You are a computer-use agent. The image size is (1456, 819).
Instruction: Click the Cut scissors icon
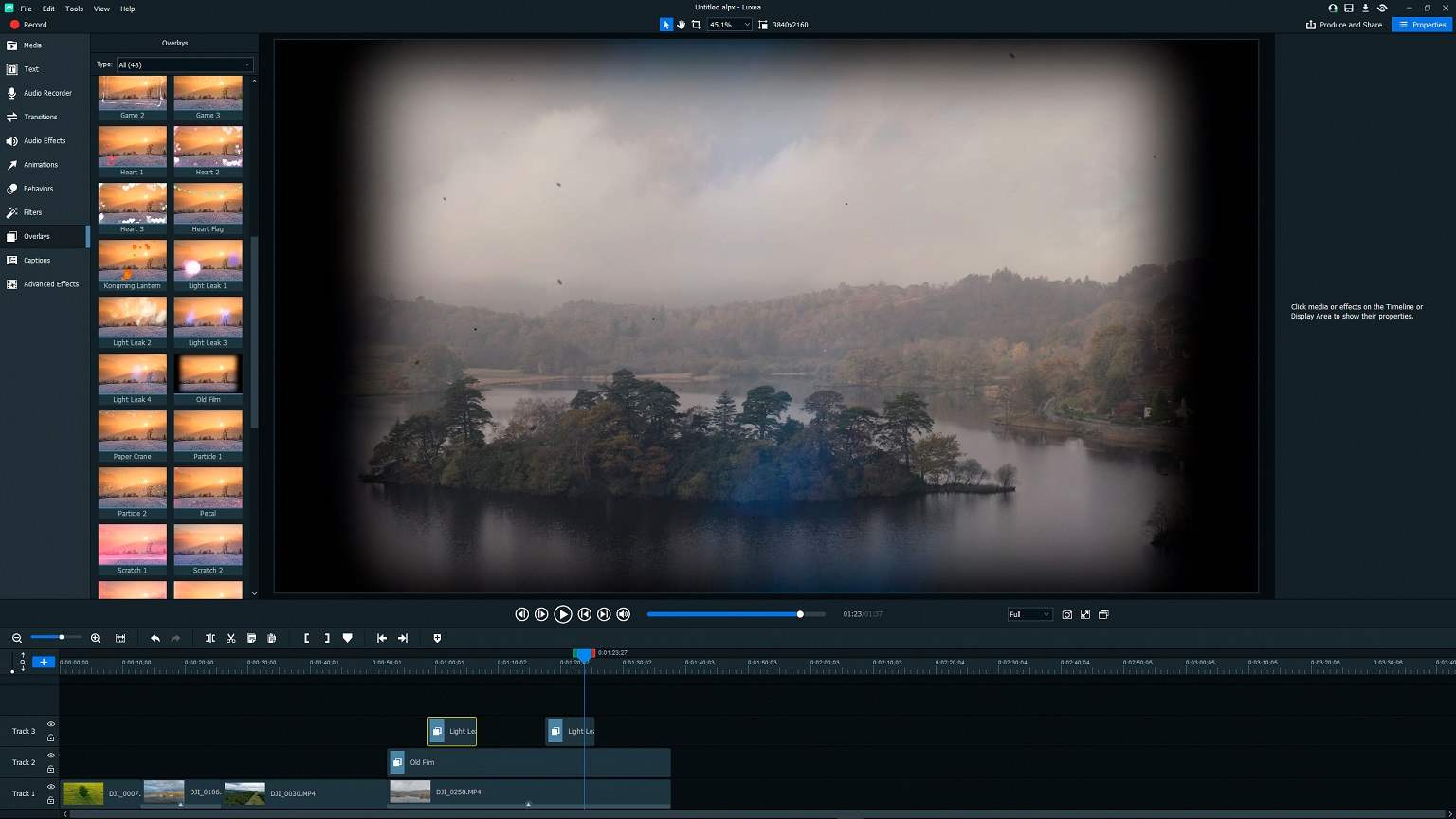click(230, 639)
